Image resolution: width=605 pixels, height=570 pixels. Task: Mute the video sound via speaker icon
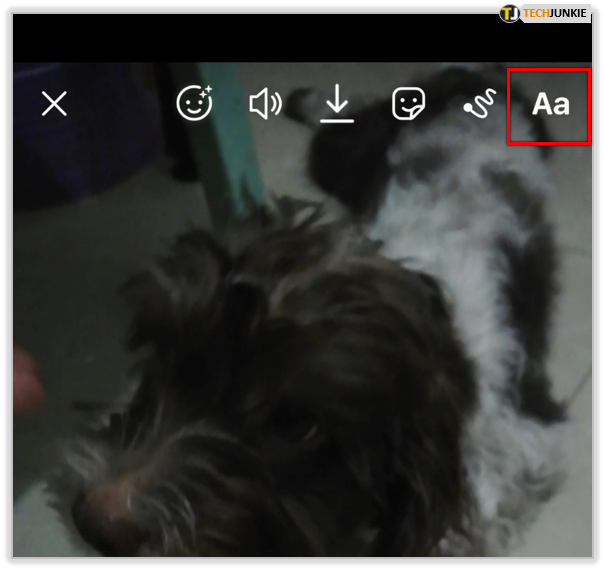click(265, 103)
